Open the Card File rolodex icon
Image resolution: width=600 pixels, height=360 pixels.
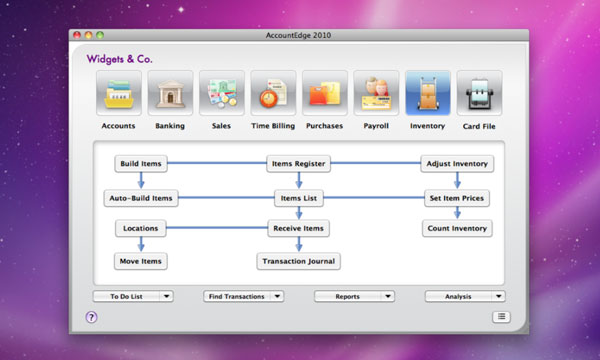(479, 93)
